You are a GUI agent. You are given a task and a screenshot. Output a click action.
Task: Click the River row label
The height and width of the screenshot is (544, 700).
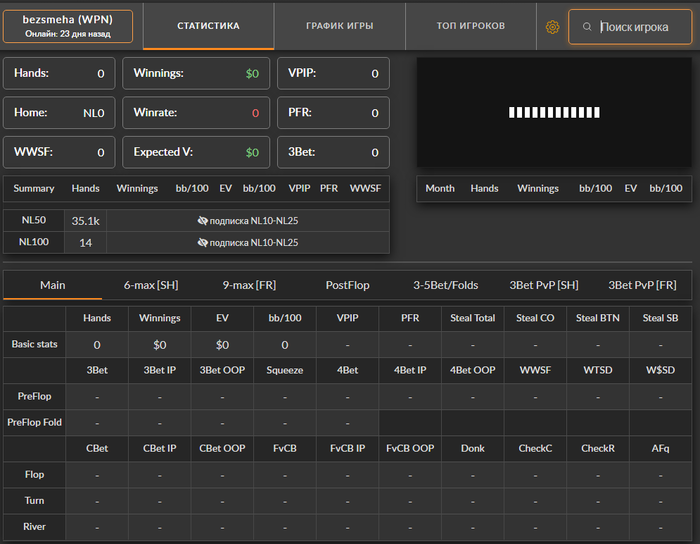tap(34, 527)
